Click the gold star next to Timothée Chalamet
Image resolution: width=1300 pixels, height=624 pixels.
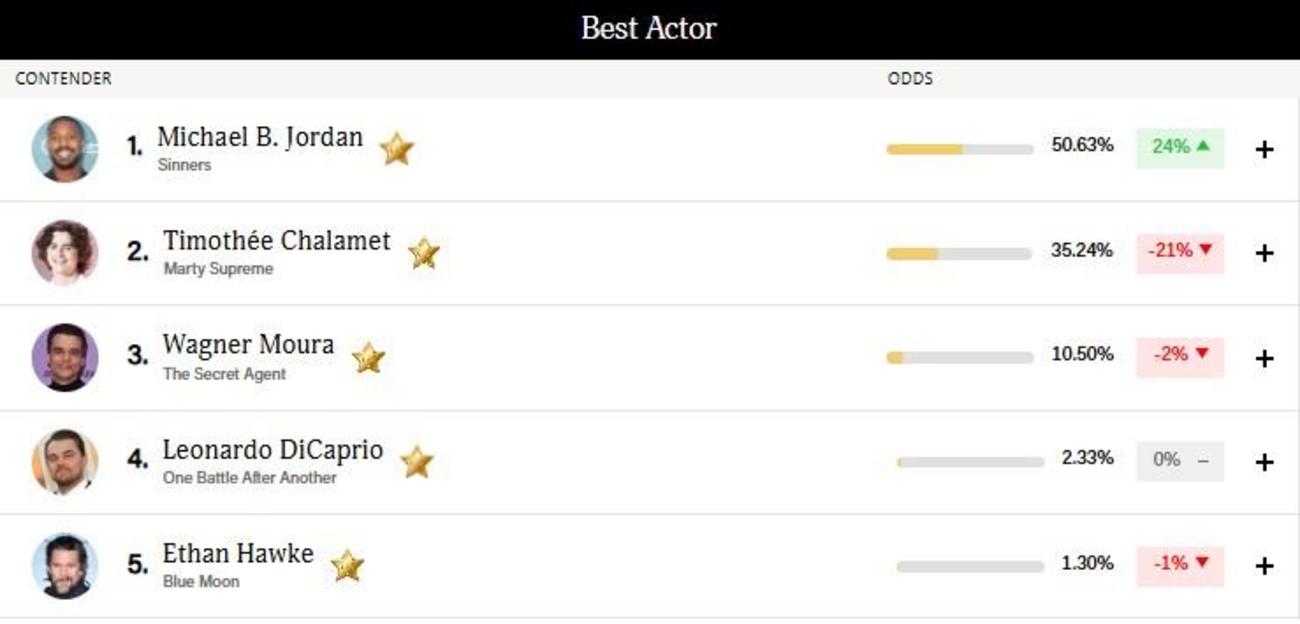pos(424,253)
